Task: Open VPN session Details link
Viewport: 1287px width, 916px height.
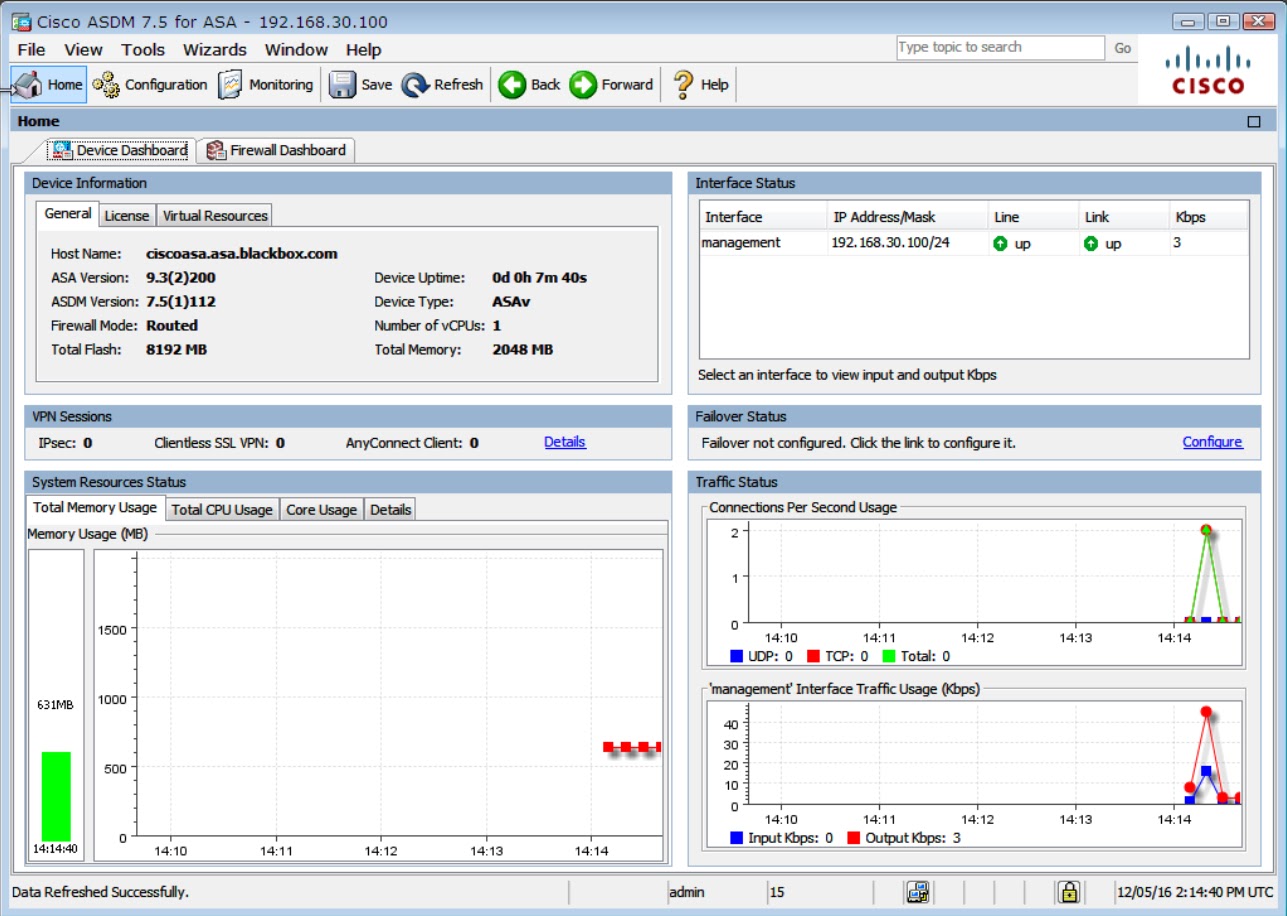Action: [x=564, y=442]
